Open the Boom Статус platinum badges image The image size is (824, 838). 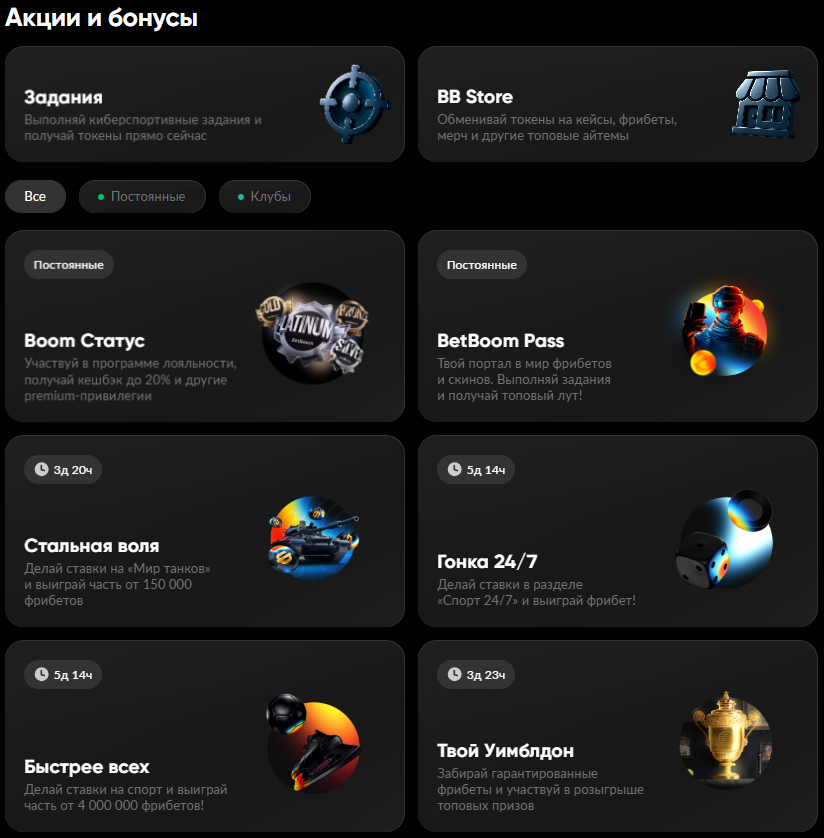(313, 332)
